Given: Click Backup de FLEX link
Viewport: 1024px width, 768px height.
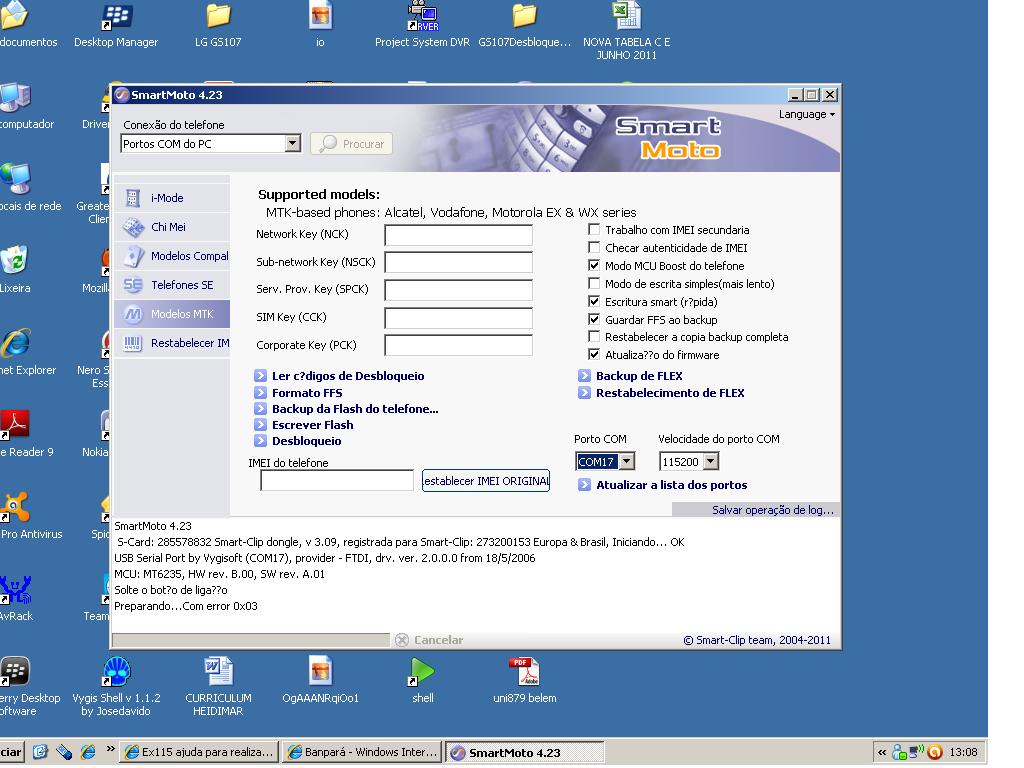Looking at the screenshot, I should (639, 376).
